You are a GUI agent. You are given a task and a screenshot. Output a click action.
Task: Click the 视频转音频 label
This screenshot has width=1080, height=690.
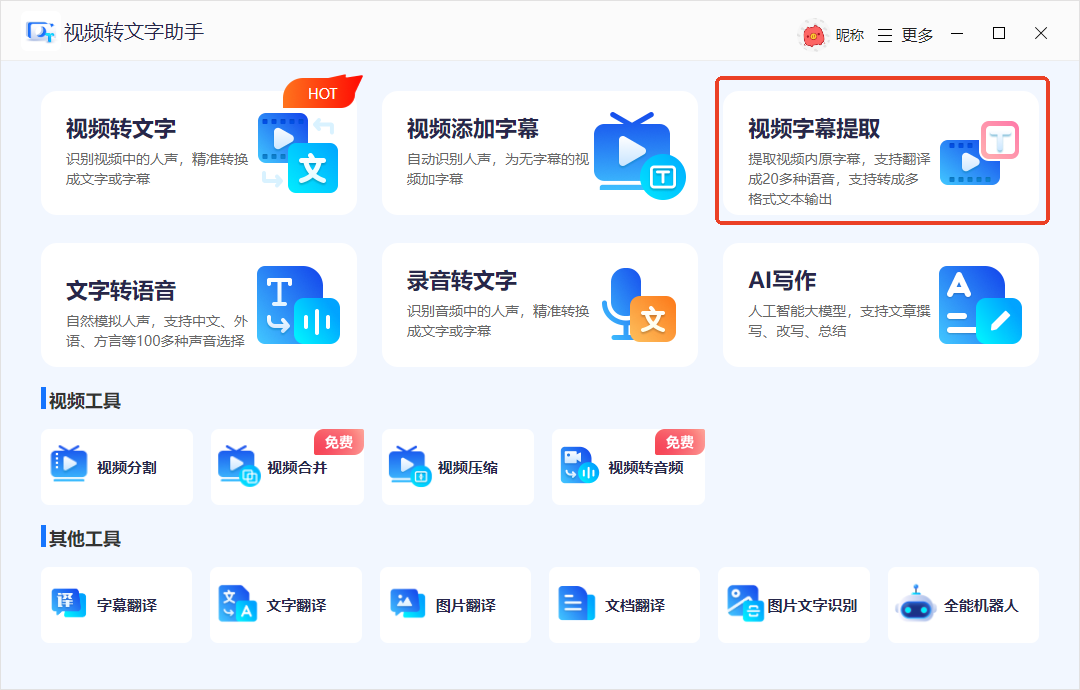[x=645, y=468]
